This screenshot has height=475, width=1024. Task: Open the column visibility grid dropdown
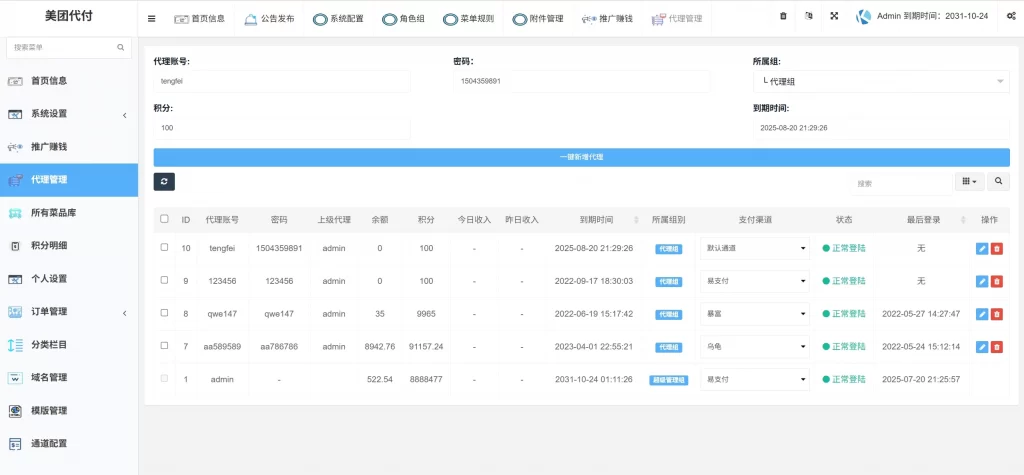969,182
